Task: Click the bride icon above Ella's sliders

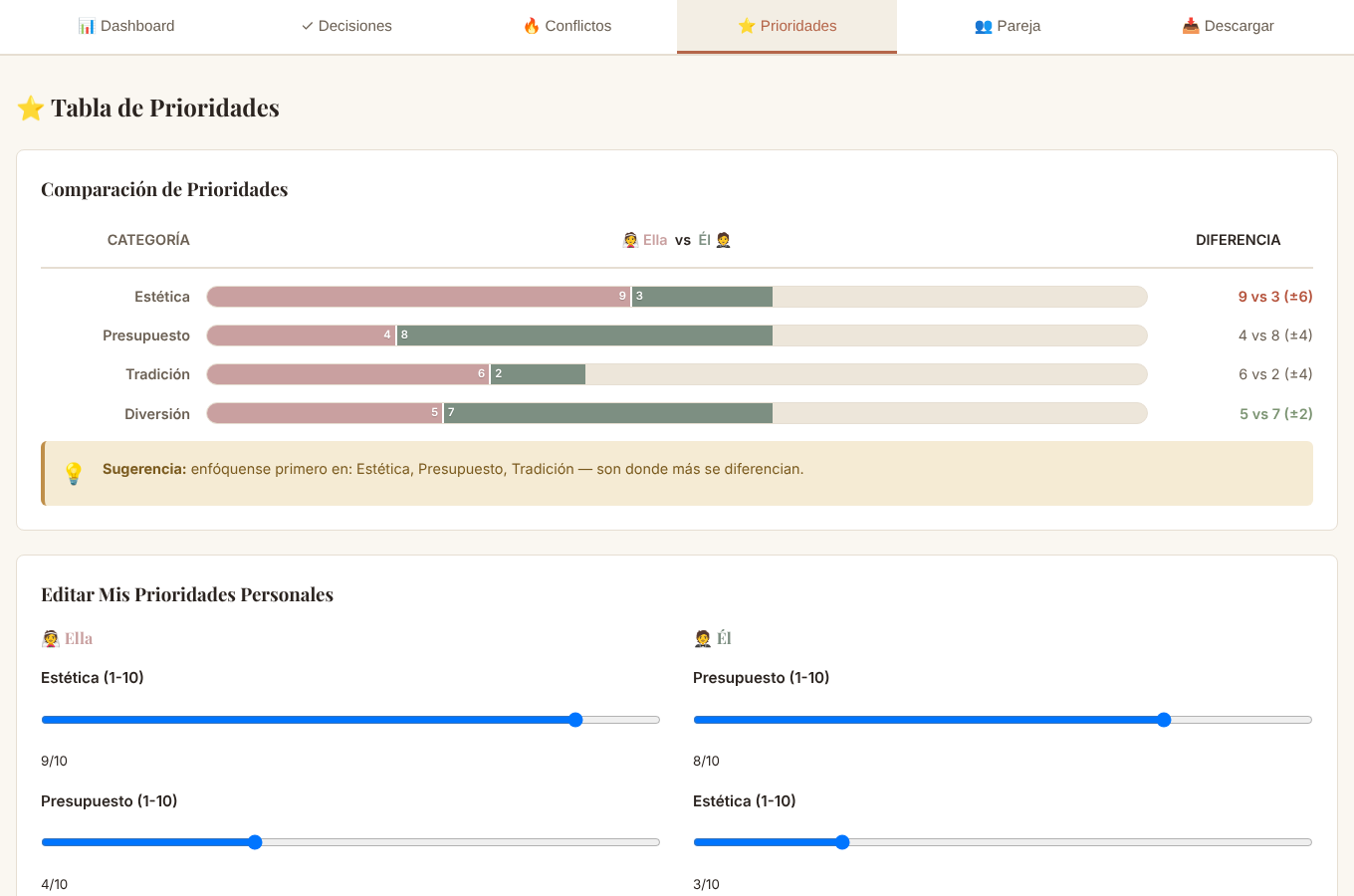Action: [x=51, y=638]
